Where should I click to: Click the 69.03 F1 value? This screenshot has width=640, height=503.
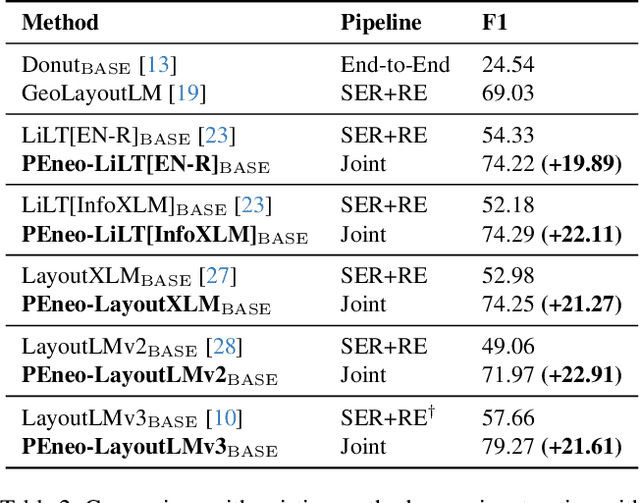508,93
